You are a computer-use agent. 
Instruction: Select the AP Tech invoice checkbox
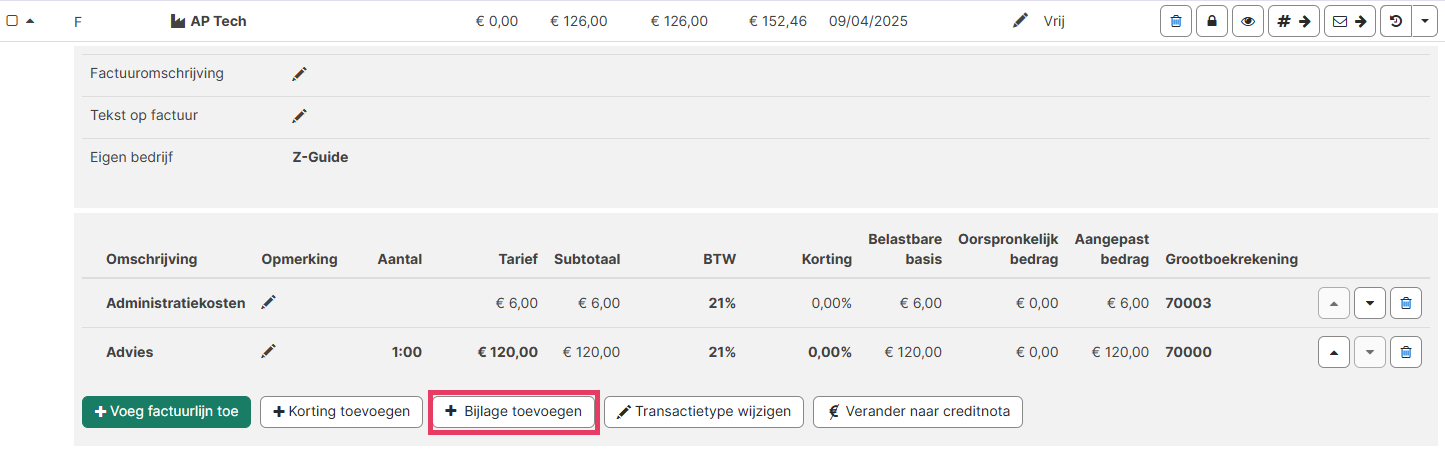[12, 21]
